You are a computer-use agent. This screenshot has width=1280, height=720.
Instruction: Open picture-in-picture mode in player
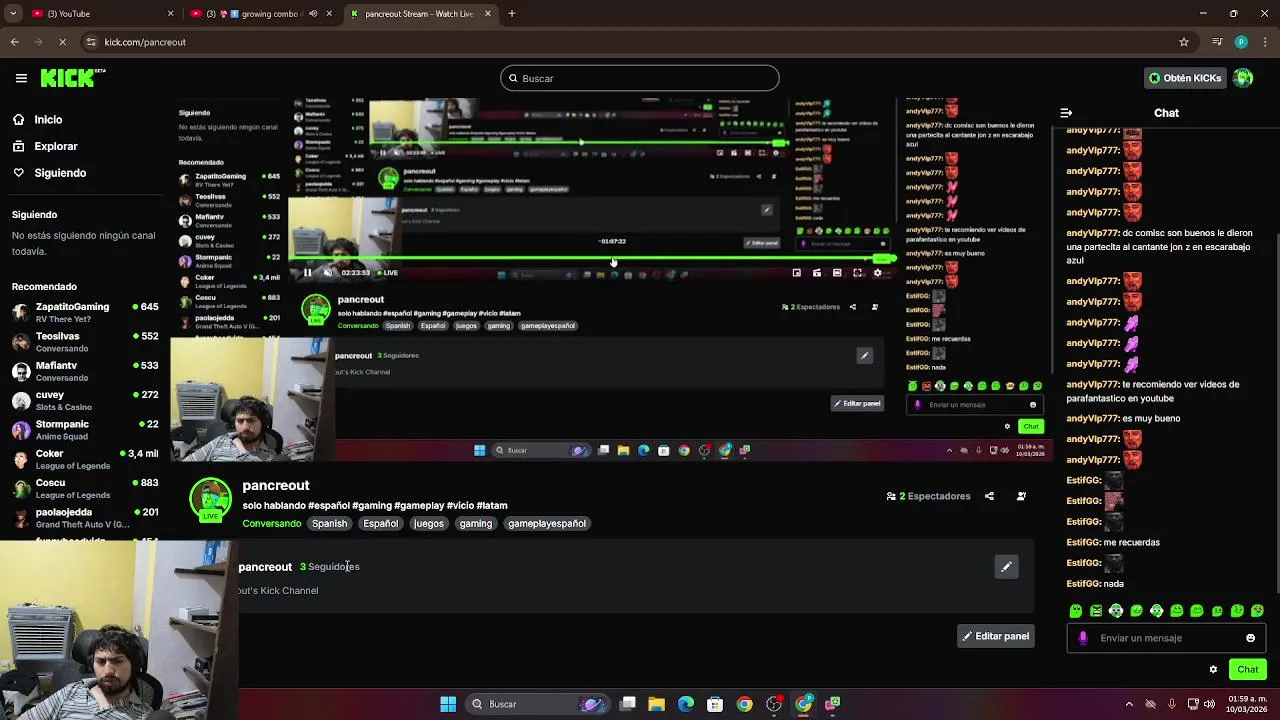(x=797, y=272)
